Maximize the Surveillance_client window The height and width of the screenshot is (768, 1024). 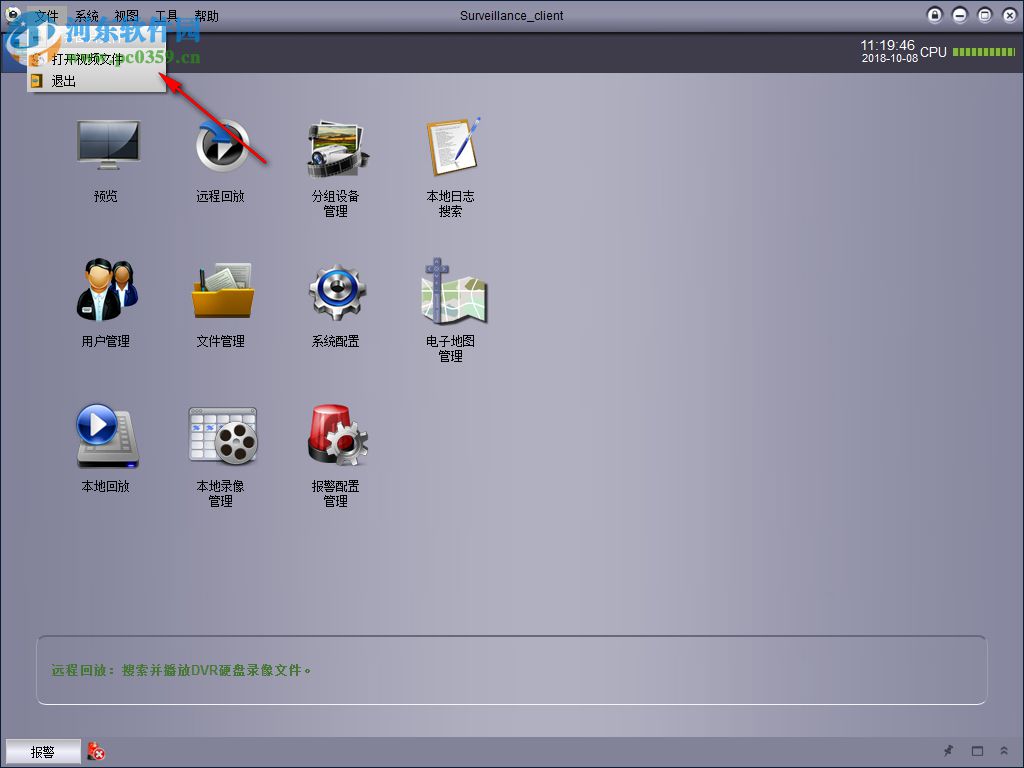click(x=984, y=15)
